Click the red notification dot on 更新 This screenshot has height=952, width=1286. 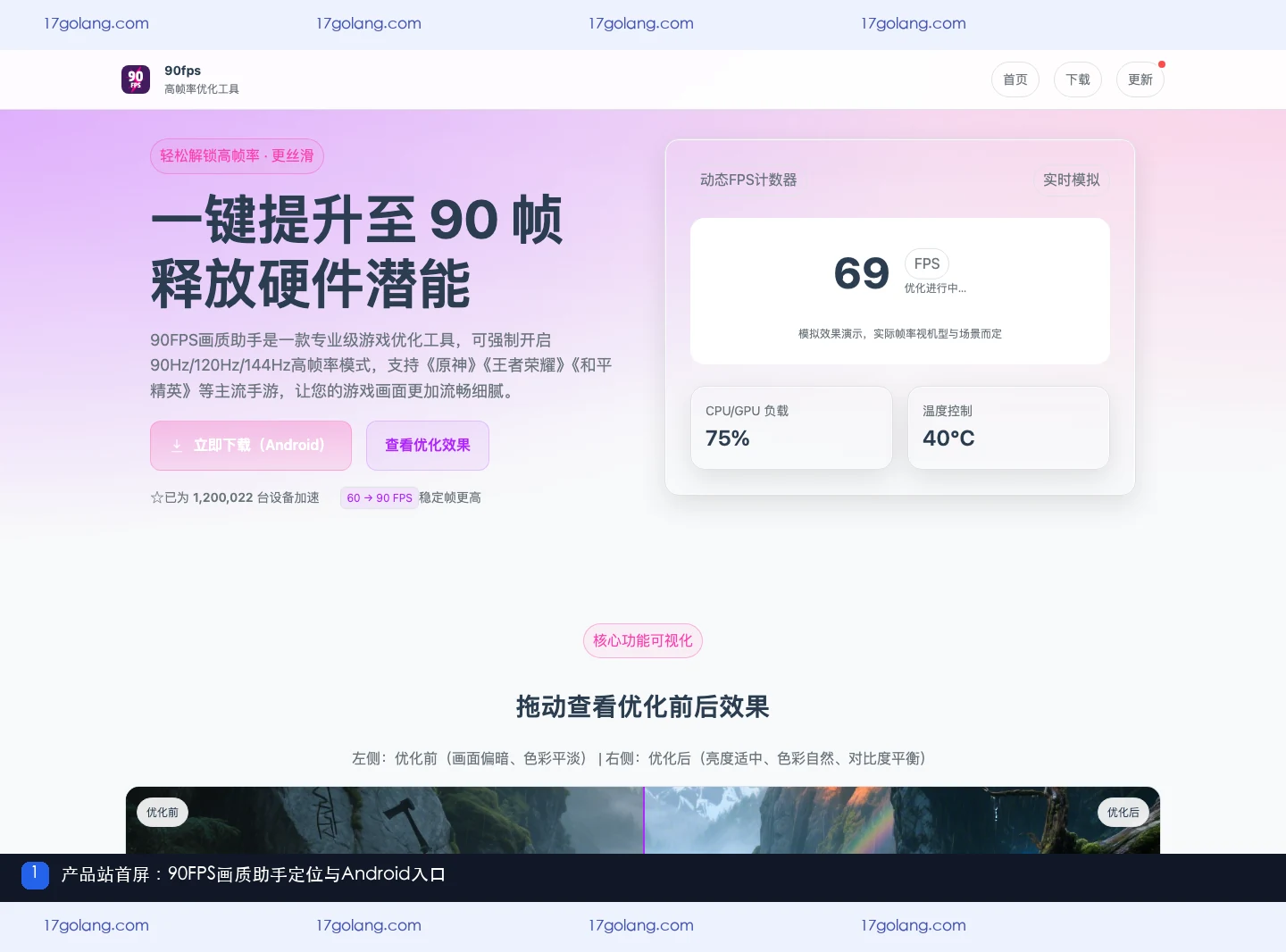pos(1162,64)
